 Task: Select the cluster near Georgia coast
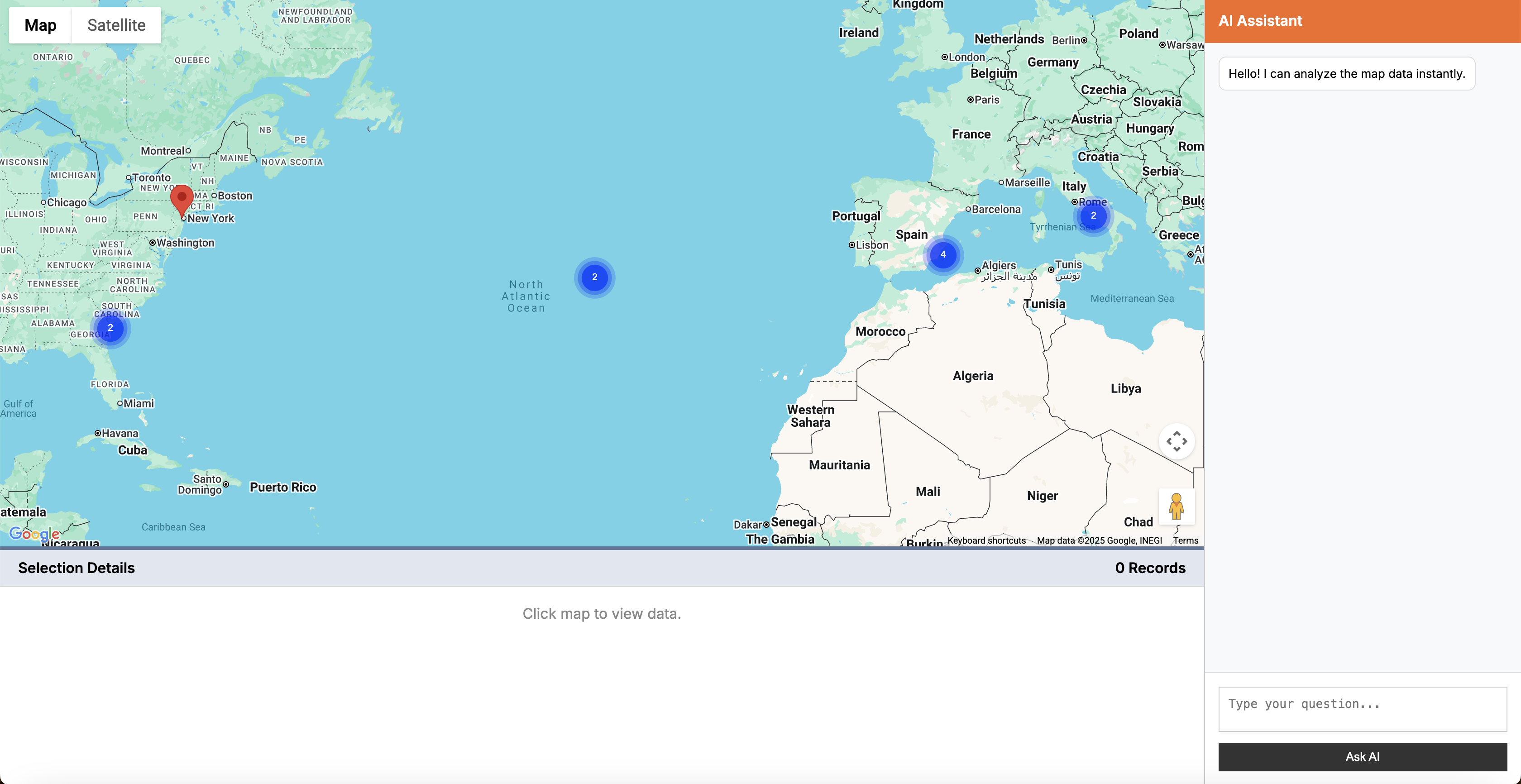[110, 328]
